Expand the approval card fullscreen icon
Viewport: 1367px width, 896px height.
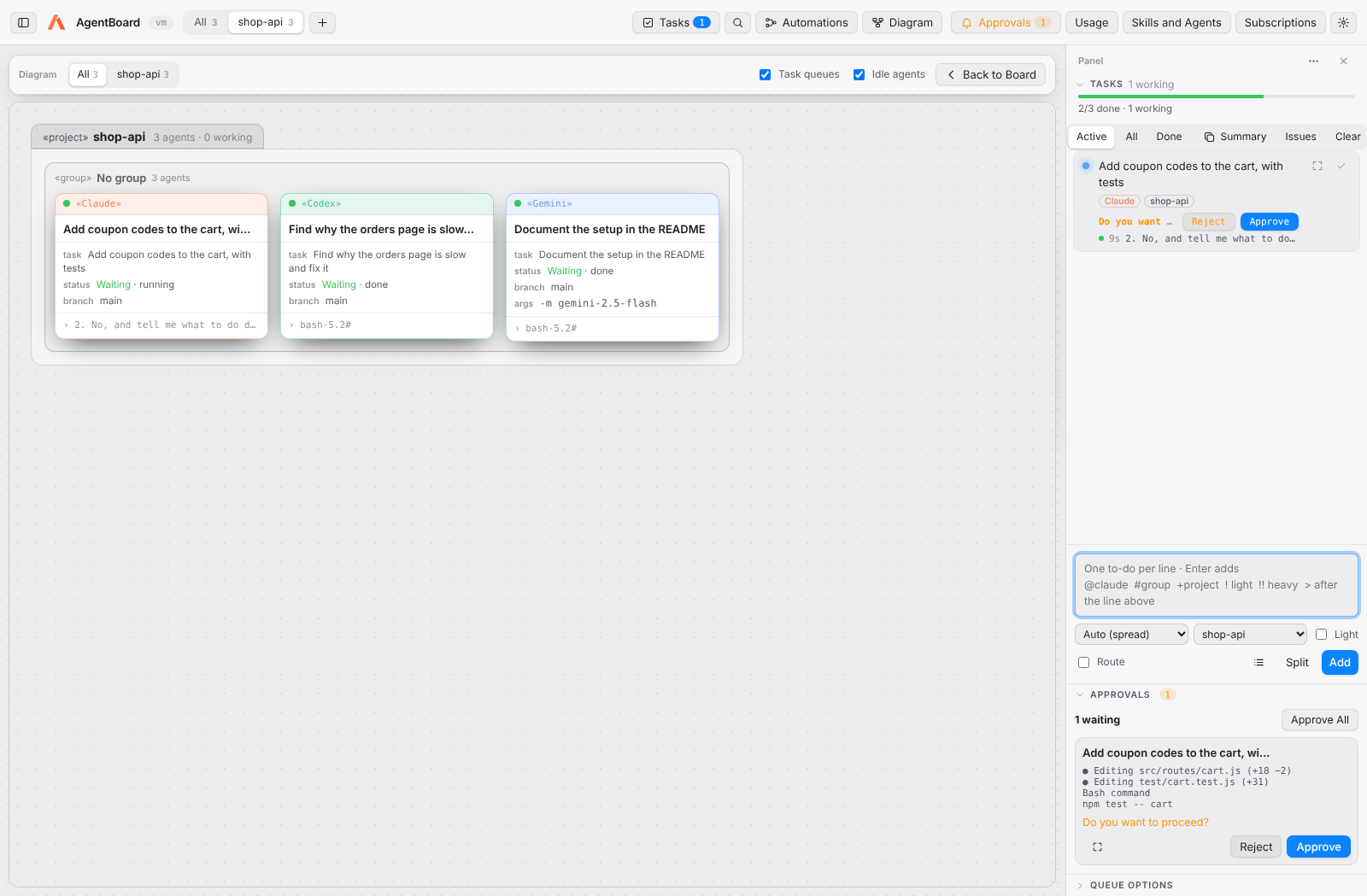1097,846
